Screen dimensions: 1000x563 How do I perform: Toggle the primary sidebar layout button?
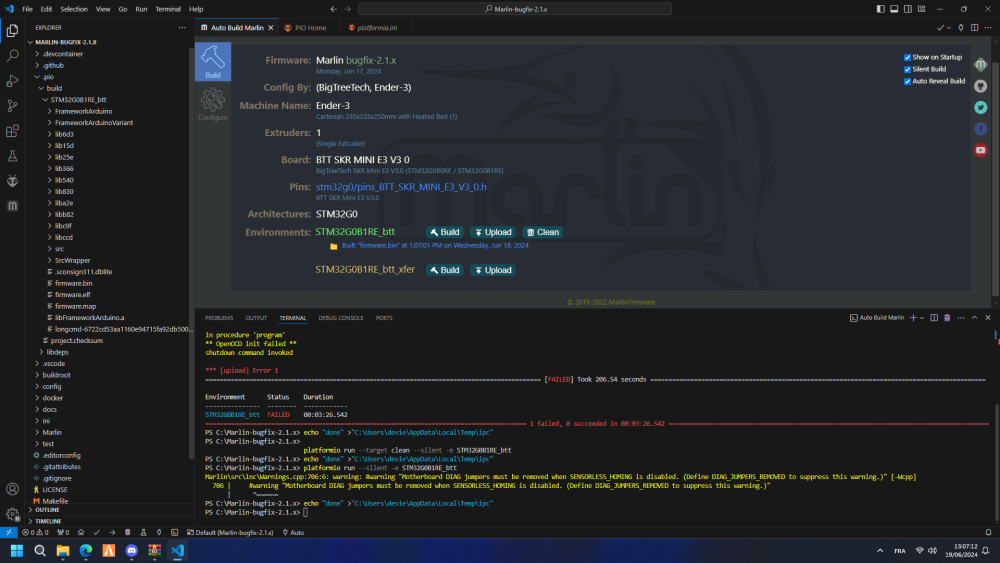coord(880,9)
